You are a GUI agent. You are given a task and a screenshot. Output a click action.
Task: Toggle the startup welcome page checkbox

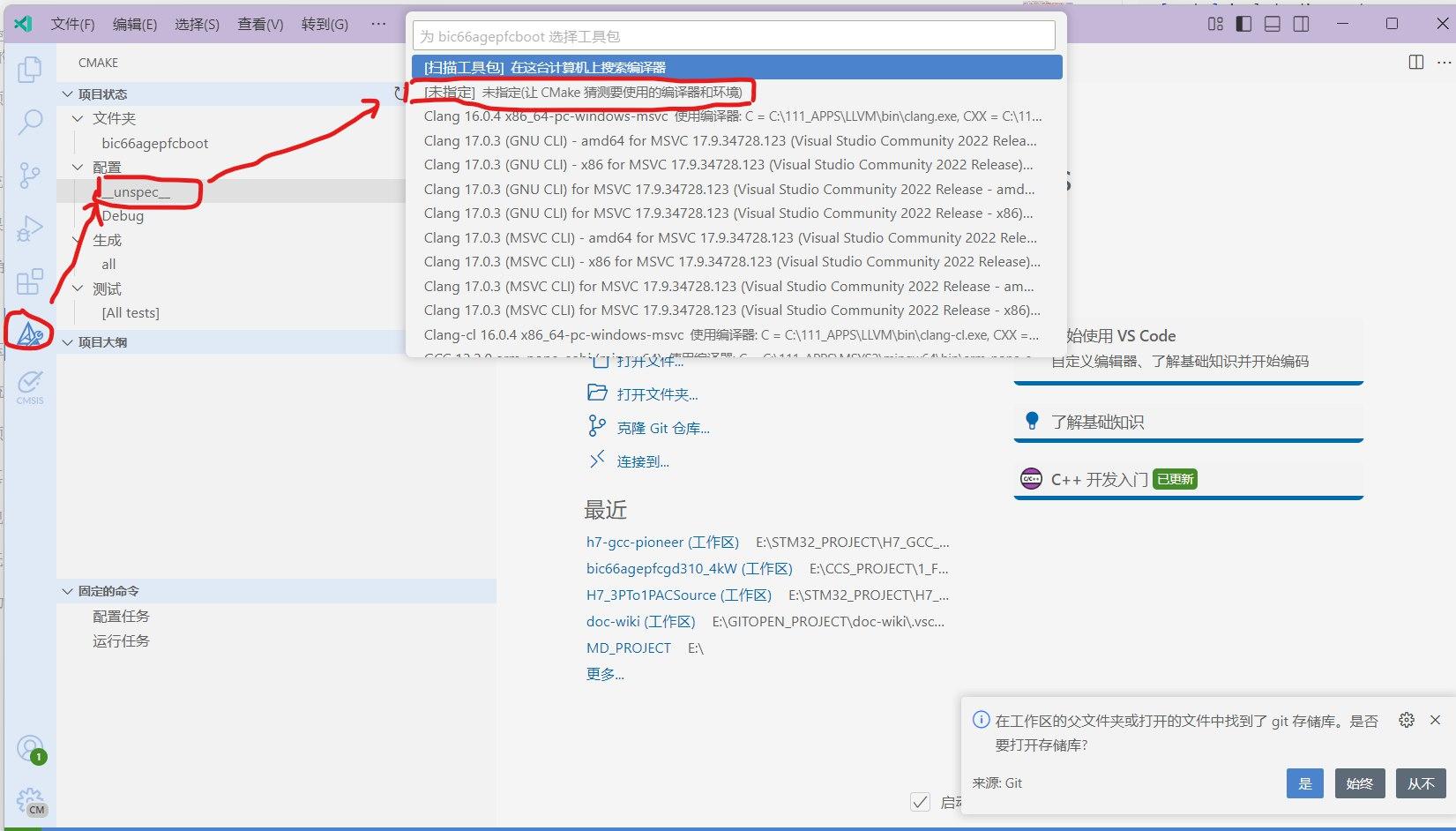pyautogui.click(x=920, y=802)
